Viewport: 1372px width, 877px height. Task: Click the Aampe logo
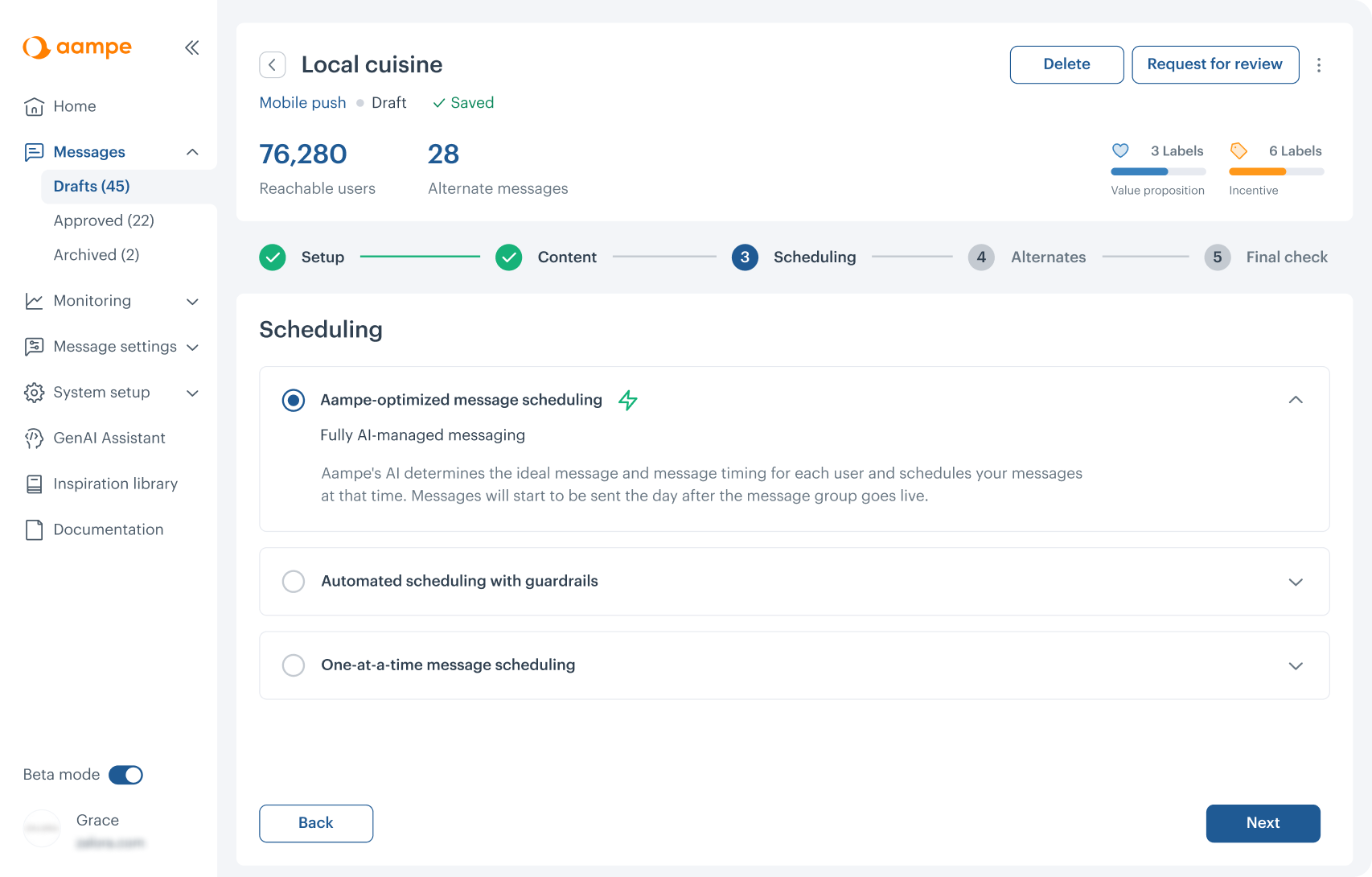point(77,47)
